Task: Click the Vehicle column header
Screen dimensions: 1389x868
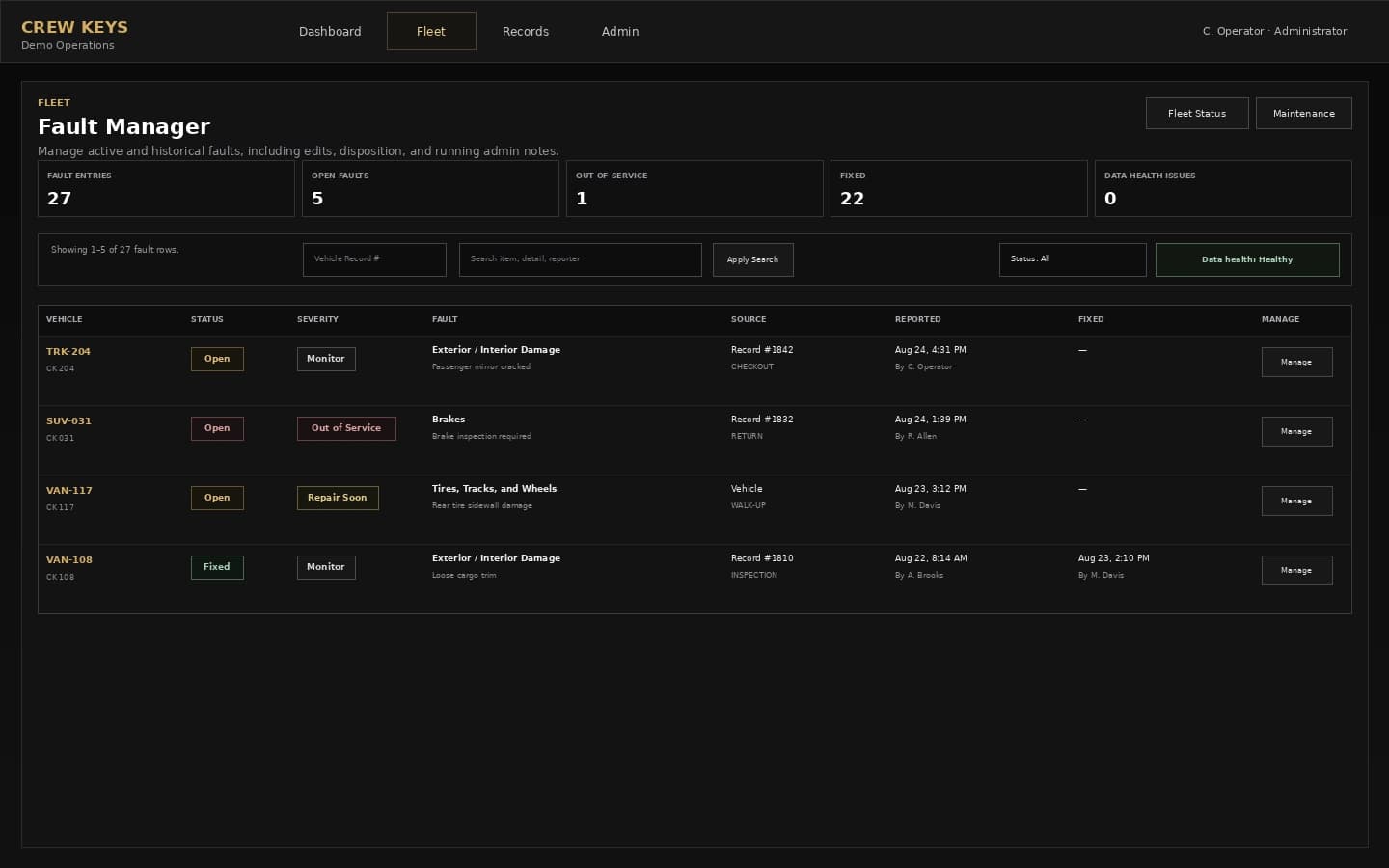Action: pyautogui.click(x=65, y=319)
